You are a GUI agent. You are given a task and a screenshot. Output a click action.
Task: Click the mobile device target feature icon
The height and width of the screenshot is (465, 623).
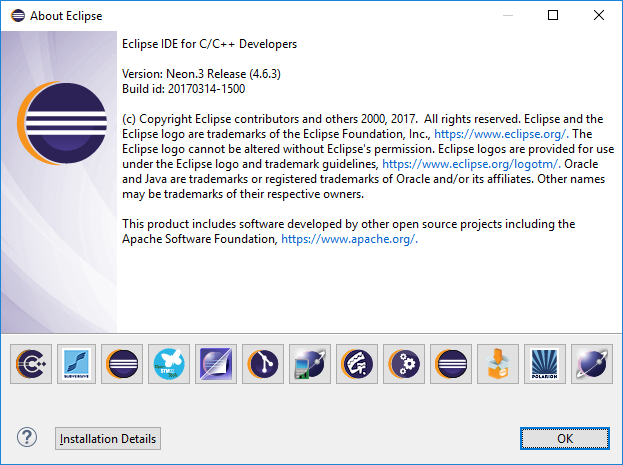(x=310, y=364)
